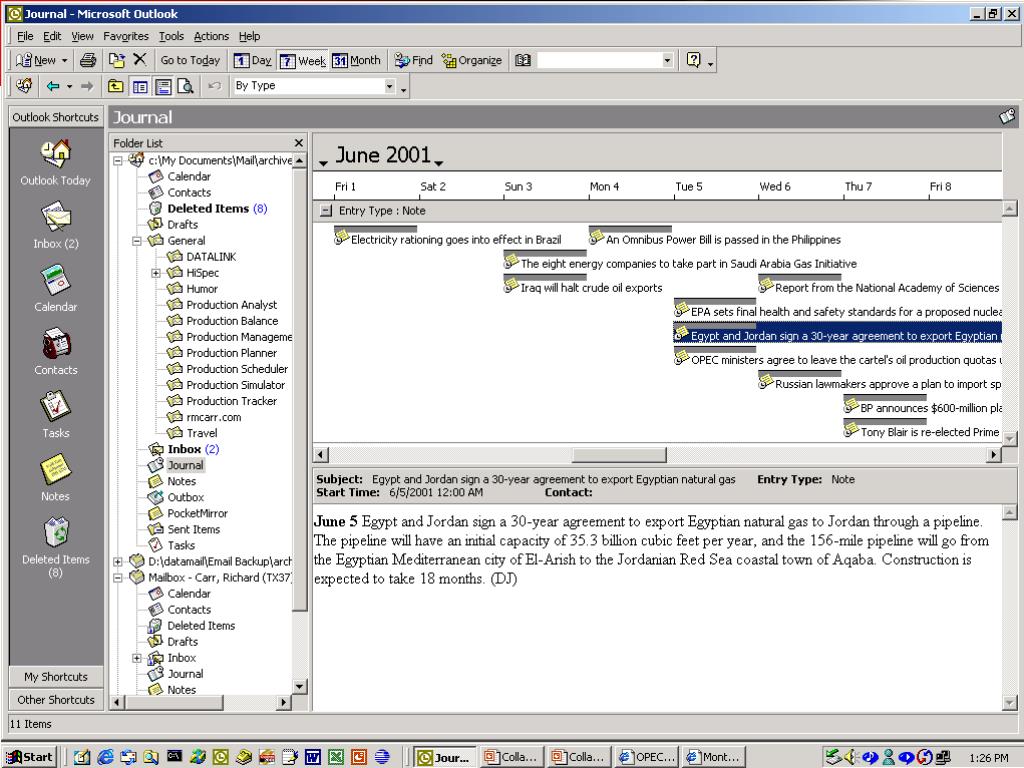Click the Folder List vertical scrollbar thumb
The image size is (1024, 768).
pyautogui.click(x=300, y=389)
